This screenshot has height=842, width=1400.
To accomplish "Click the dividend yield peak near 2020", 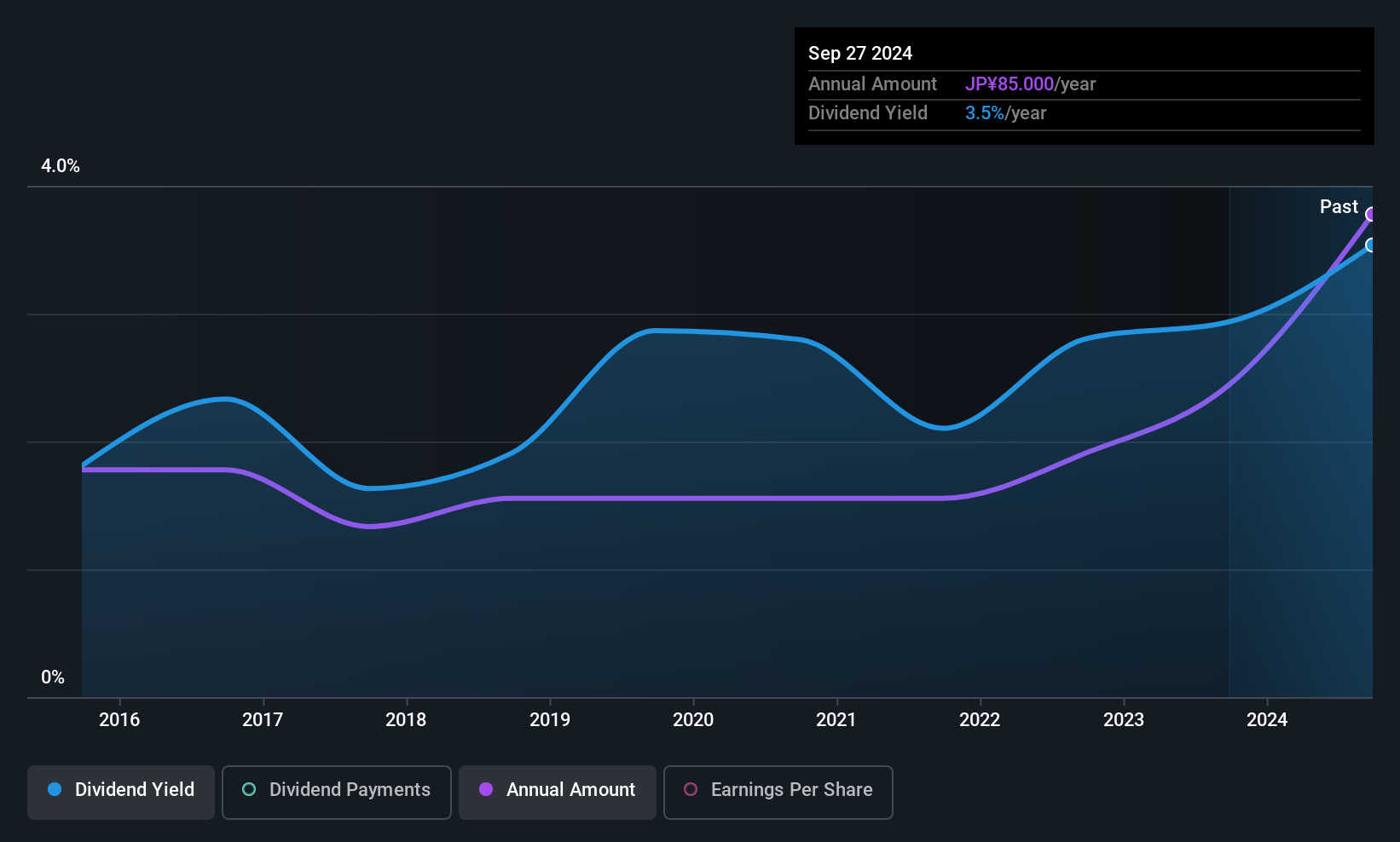I will pos(655,331).
